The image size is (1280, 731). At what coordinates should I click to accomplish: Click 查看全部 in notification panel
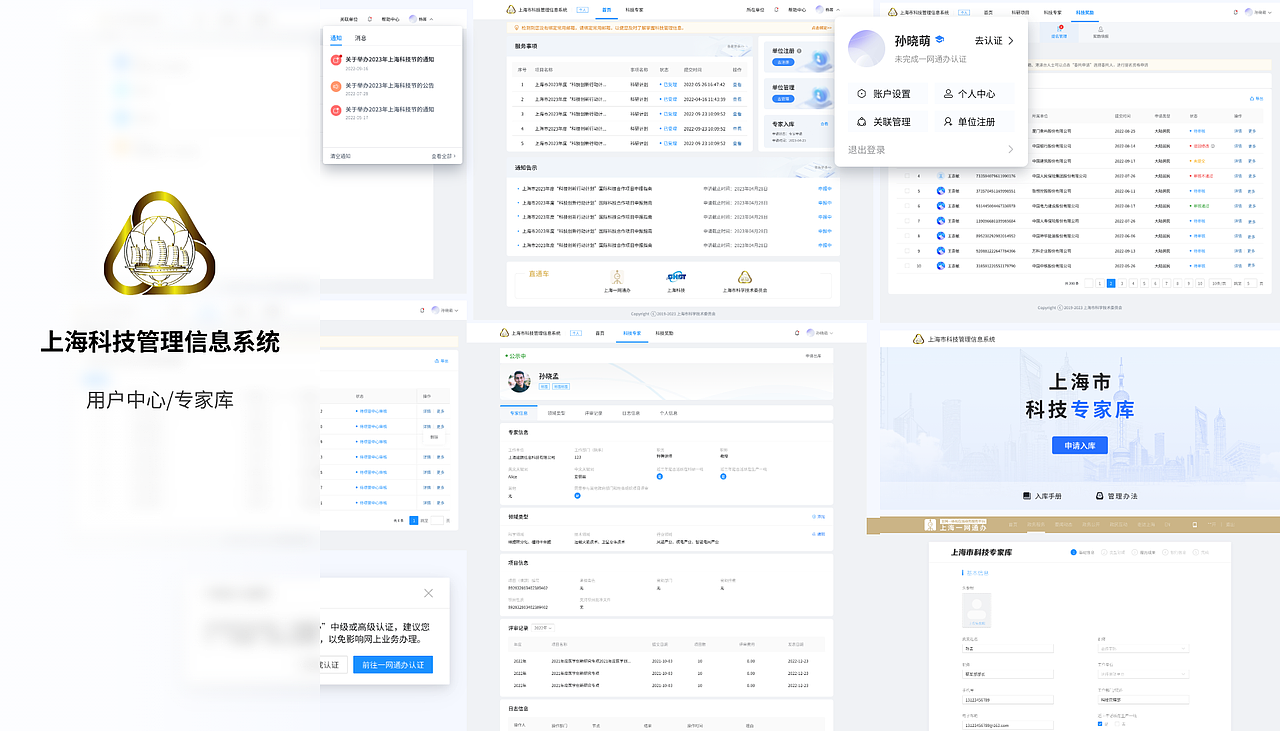[443, 157]
